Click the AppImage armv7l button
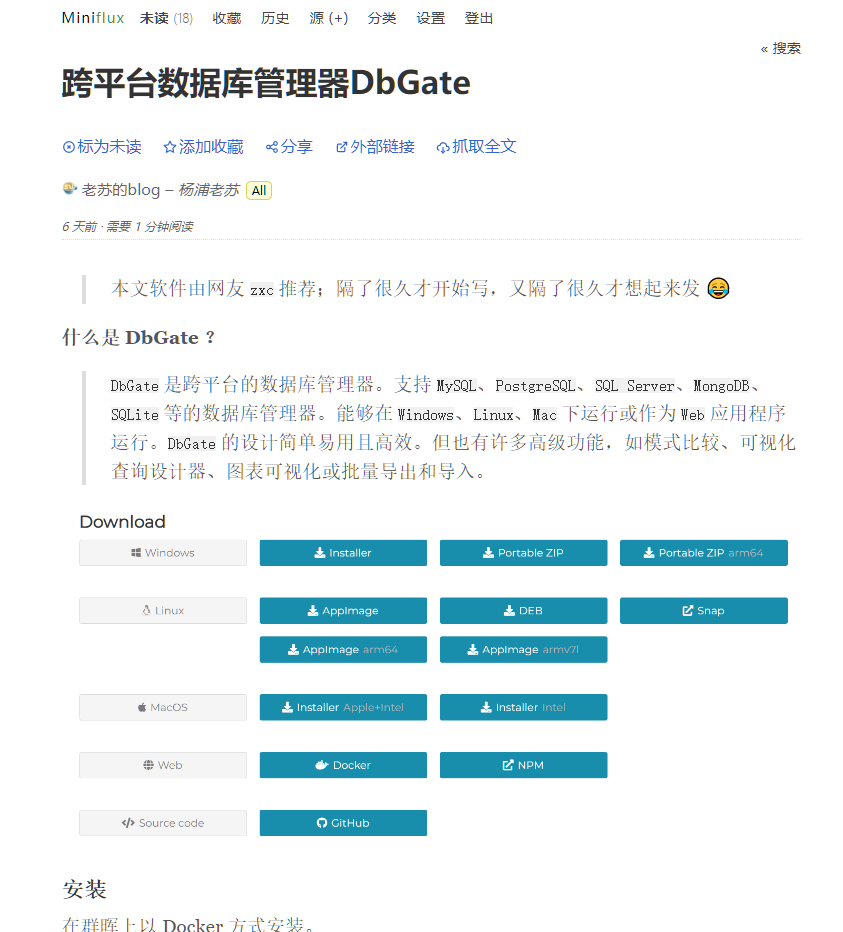Image resolution: width=843 pixels, height=932 pixels. pyautogui.click(x=523, y=649)
